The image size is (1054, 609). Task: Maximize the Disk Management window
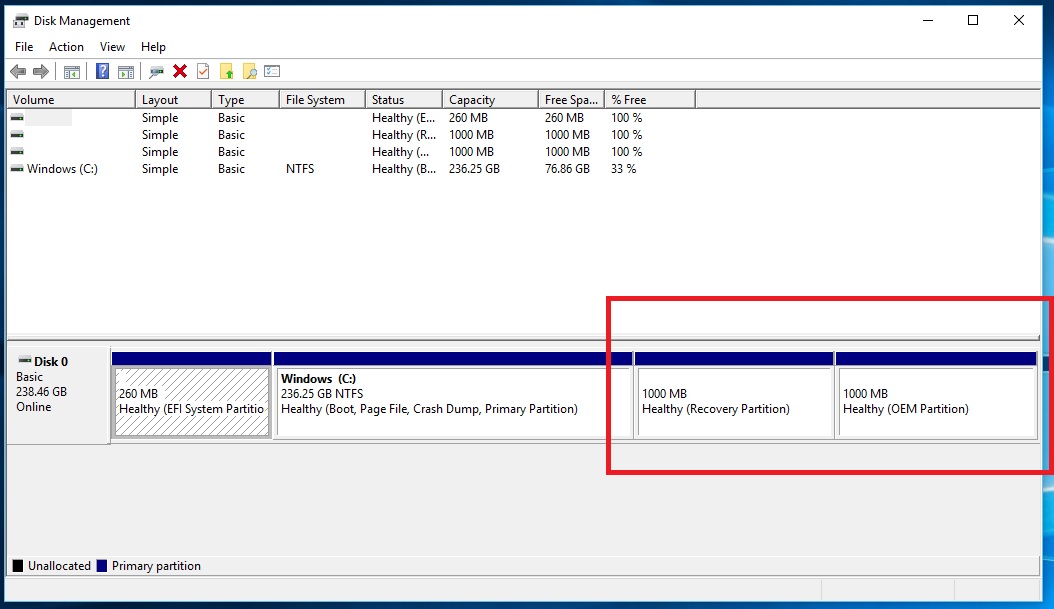click(x=973, y=20)
